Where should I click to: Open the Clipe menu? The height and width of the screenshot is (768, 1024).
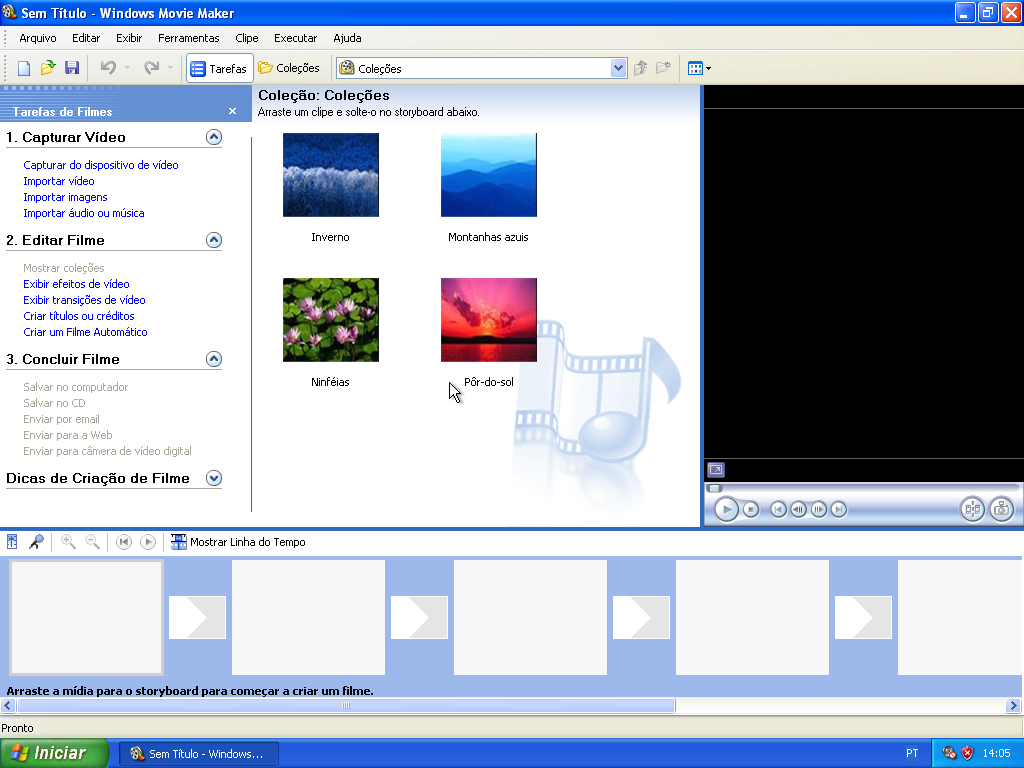click(x=247, y=38)
